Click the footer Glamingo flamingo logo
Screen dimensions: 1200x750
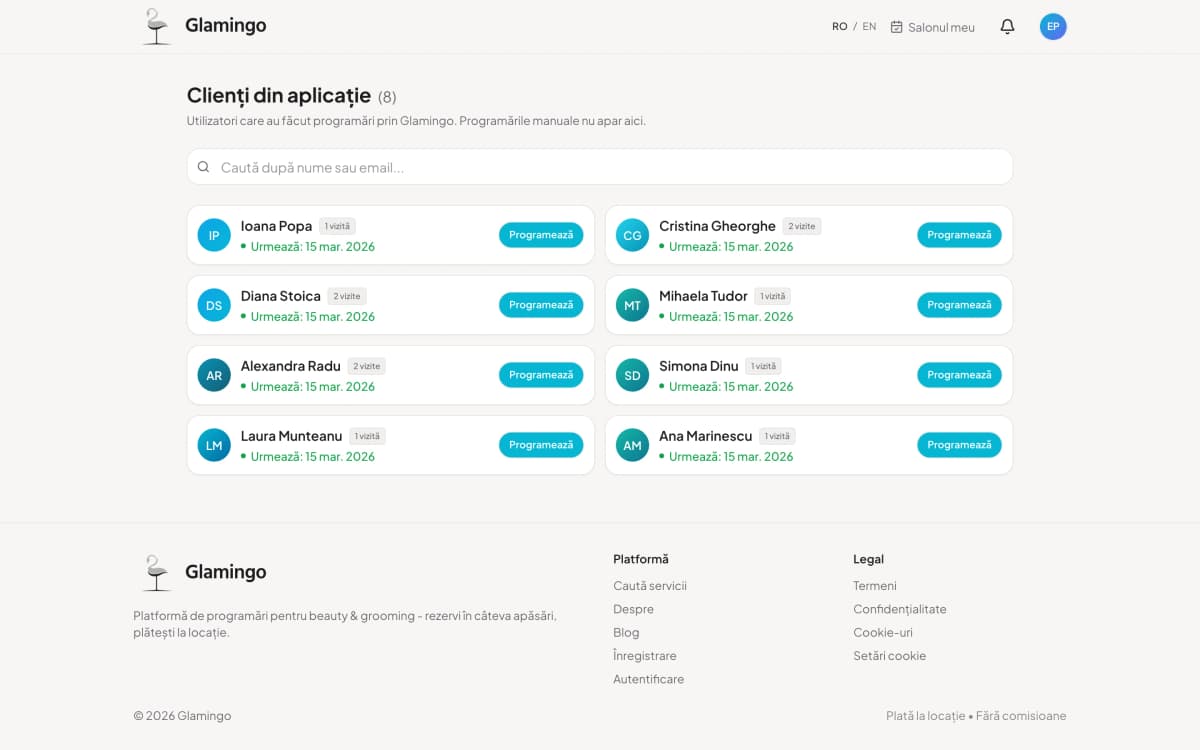click(x=157, y=572)
